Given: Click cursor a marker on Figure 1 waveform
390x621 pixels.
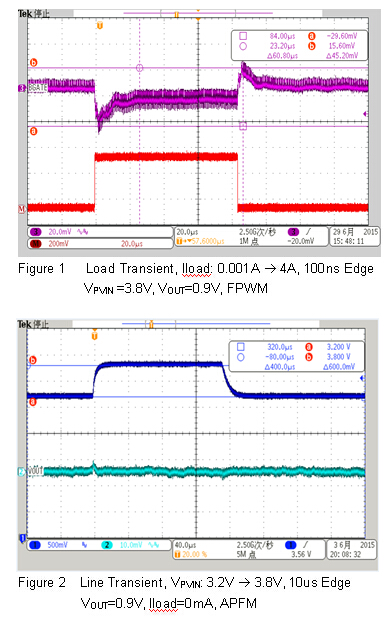Looking at the screenshot, I should (34, 131).
